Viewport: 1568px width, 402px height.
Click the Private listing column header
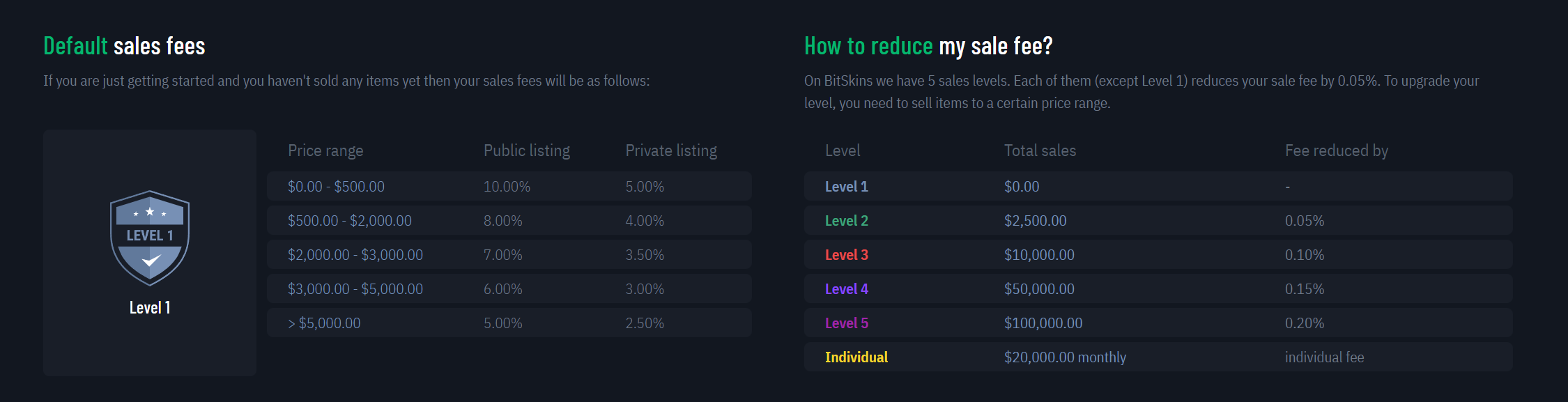[x=670, y=150]
